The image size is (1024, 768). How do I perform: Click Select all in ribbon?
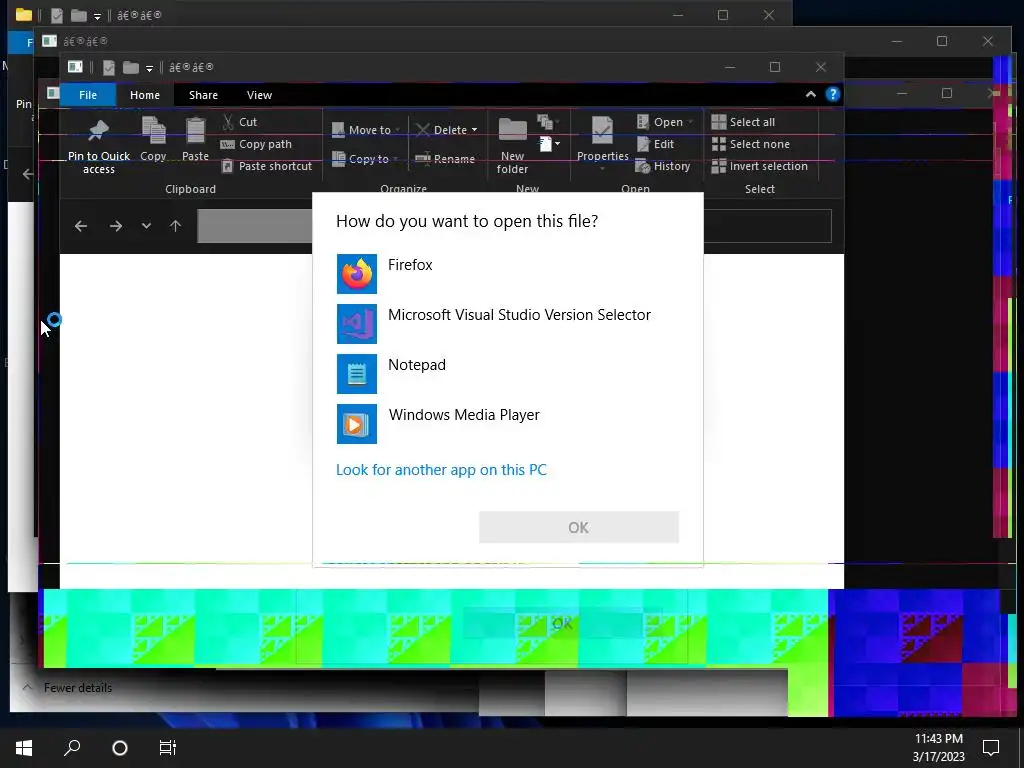coord(743,121)
